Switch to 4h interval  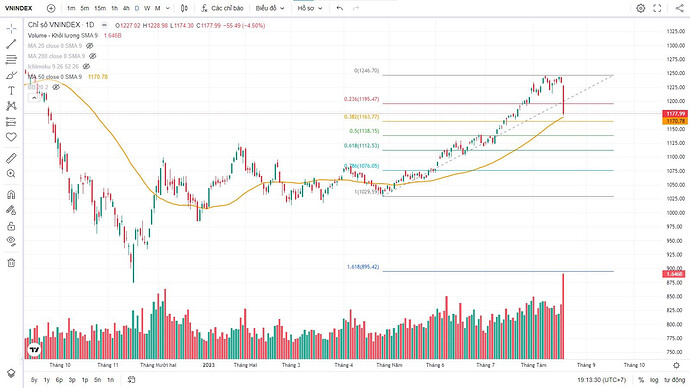126,8
